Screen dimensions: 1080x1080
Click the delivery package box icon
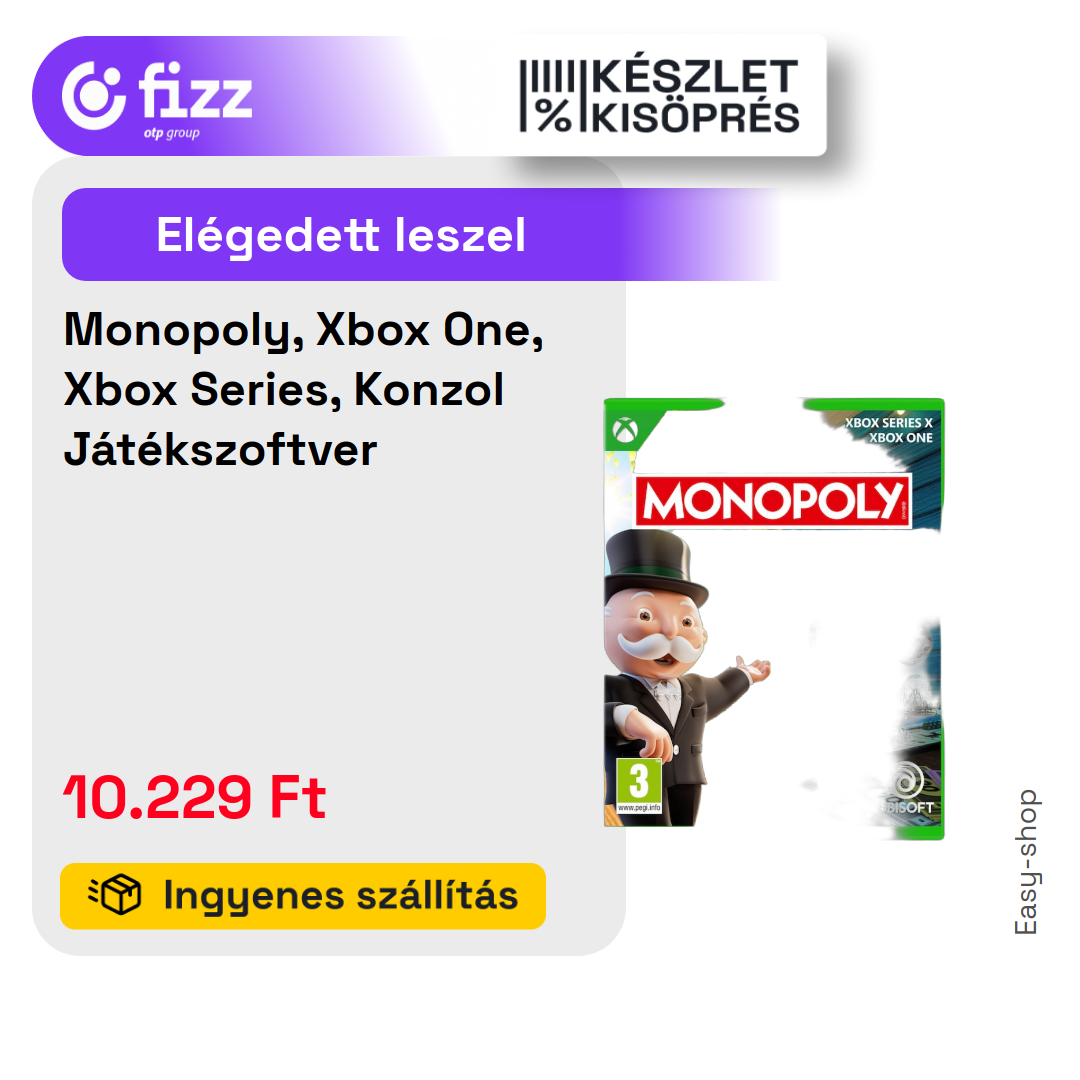pyautogui.click(x=115, y=895)
